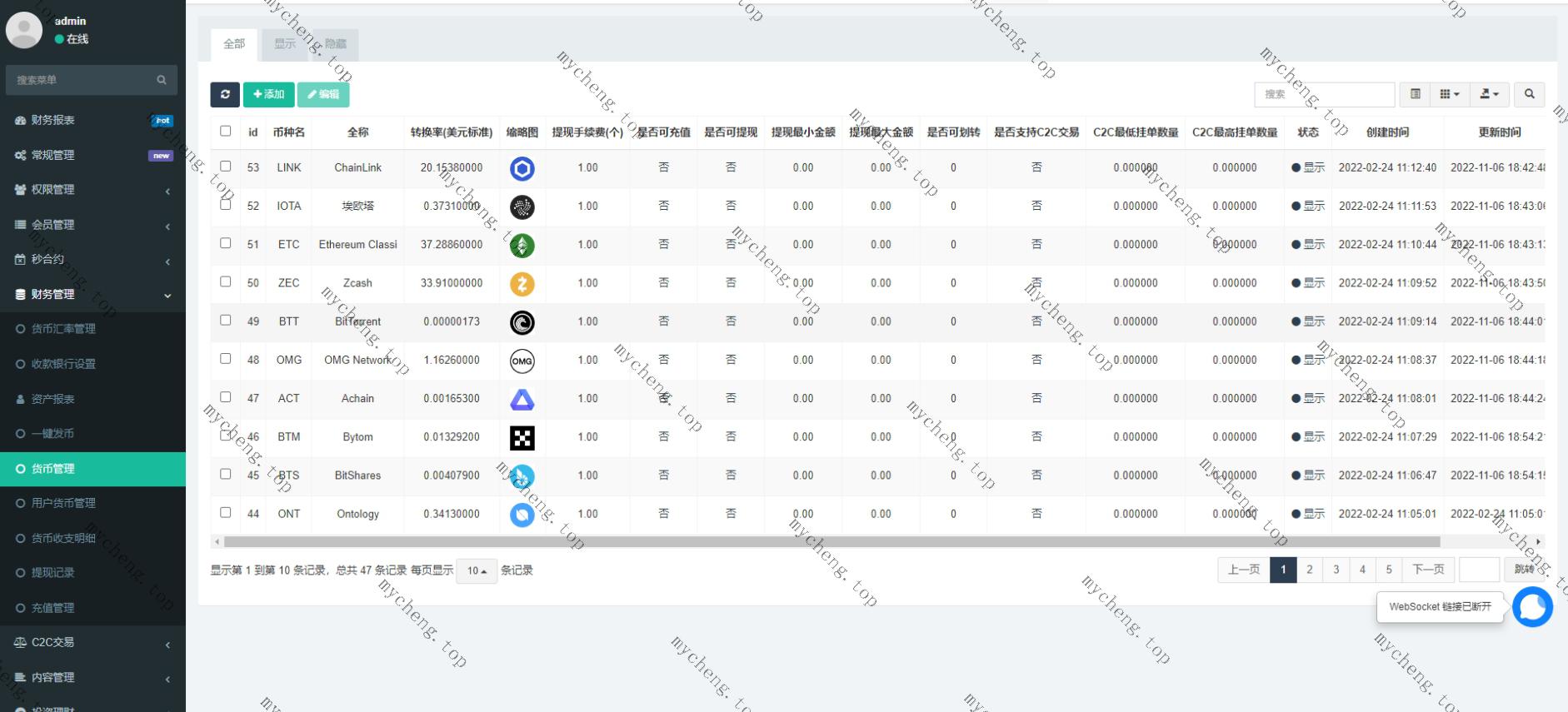Click Achain coin thumbnail icon

522,400
